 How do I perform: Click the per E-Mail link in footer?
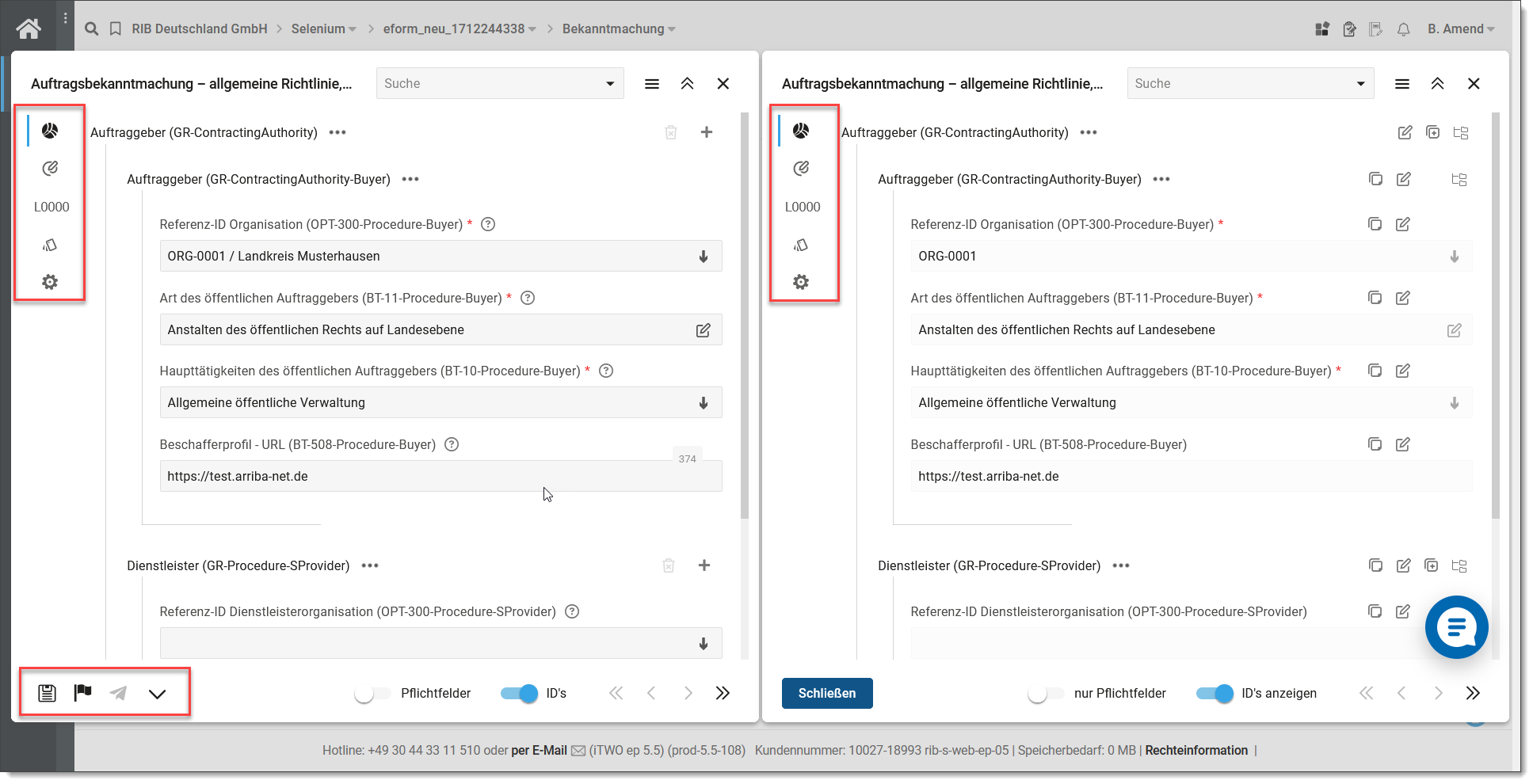point(539,751)
